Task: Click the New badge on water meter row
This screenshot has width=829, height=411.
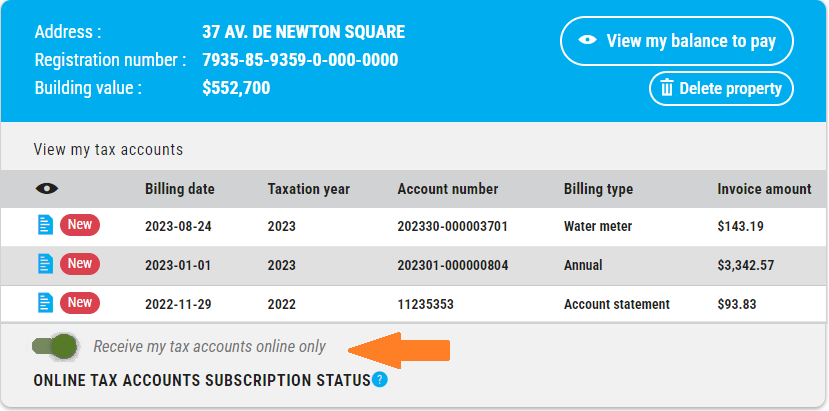Action: point(80,226)
